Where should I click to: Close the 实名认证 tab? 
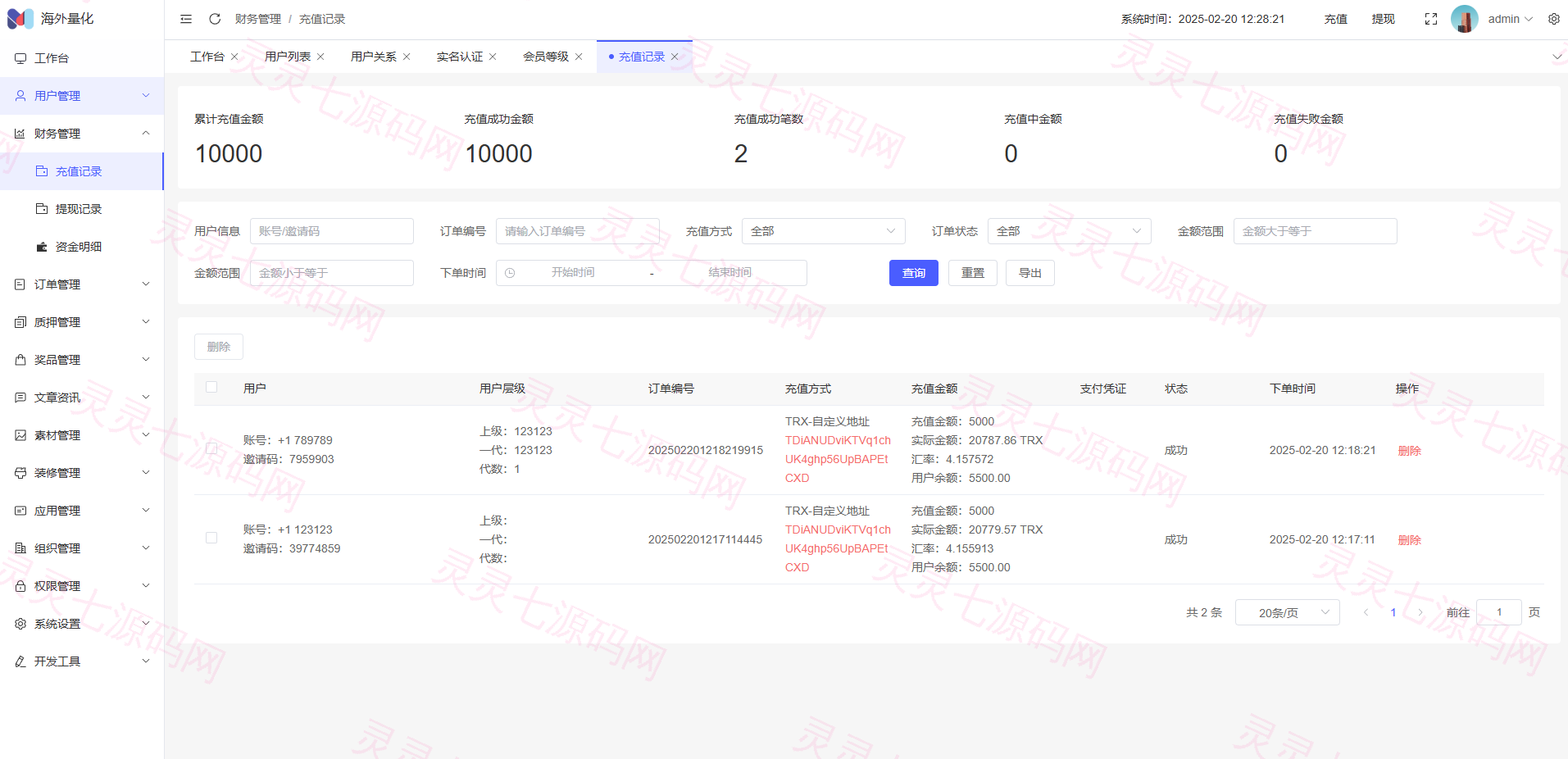coord(493,57)
